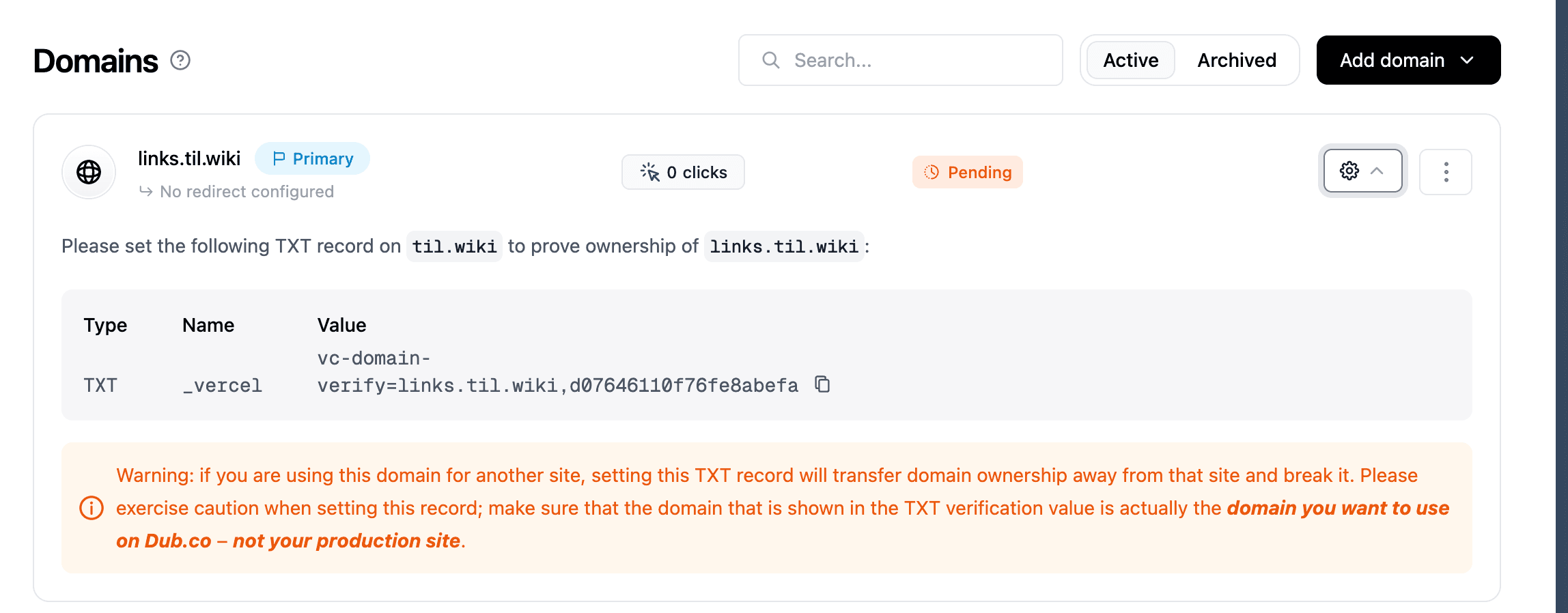The image size is (1568, 613).
Task: Open the three-dot domain options menu
Action: (1446, 172)
